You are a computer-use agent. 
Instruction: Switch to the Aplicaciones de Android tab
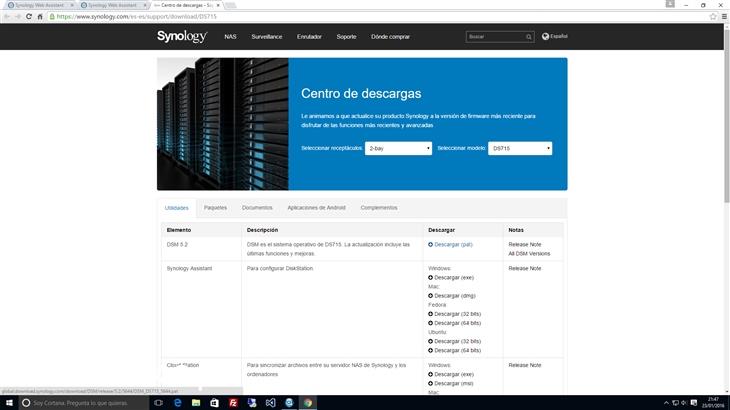(x=316, y=207)
